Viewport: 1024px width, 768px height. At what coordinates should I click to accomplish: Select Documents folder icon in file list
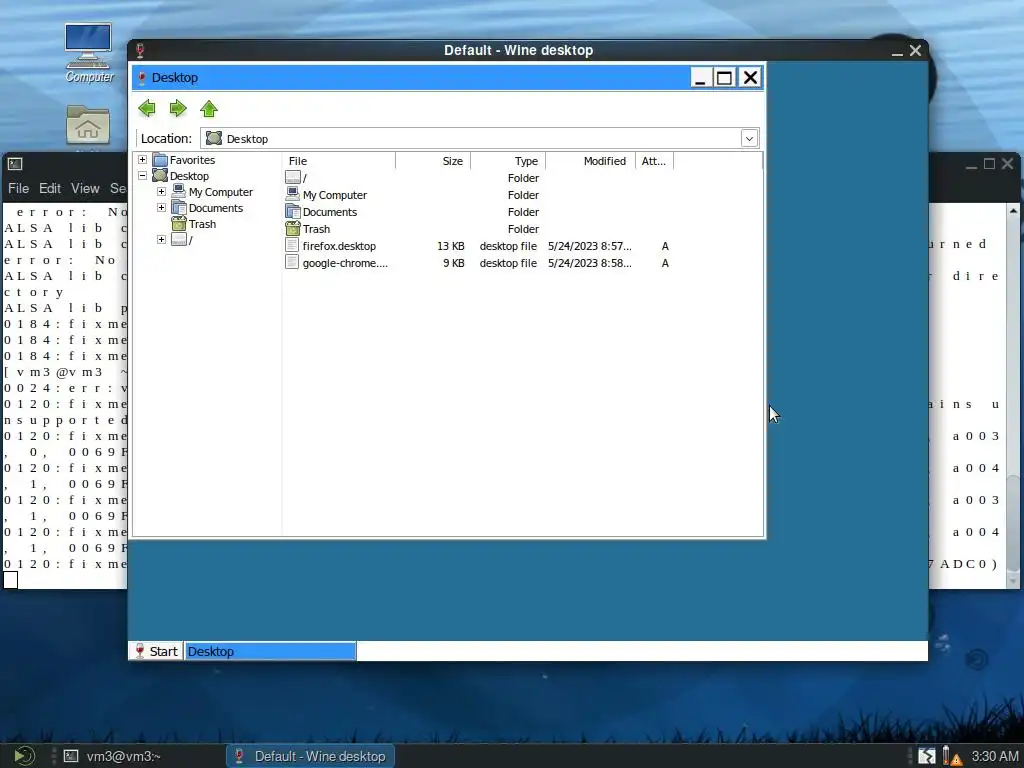(293, 212)
